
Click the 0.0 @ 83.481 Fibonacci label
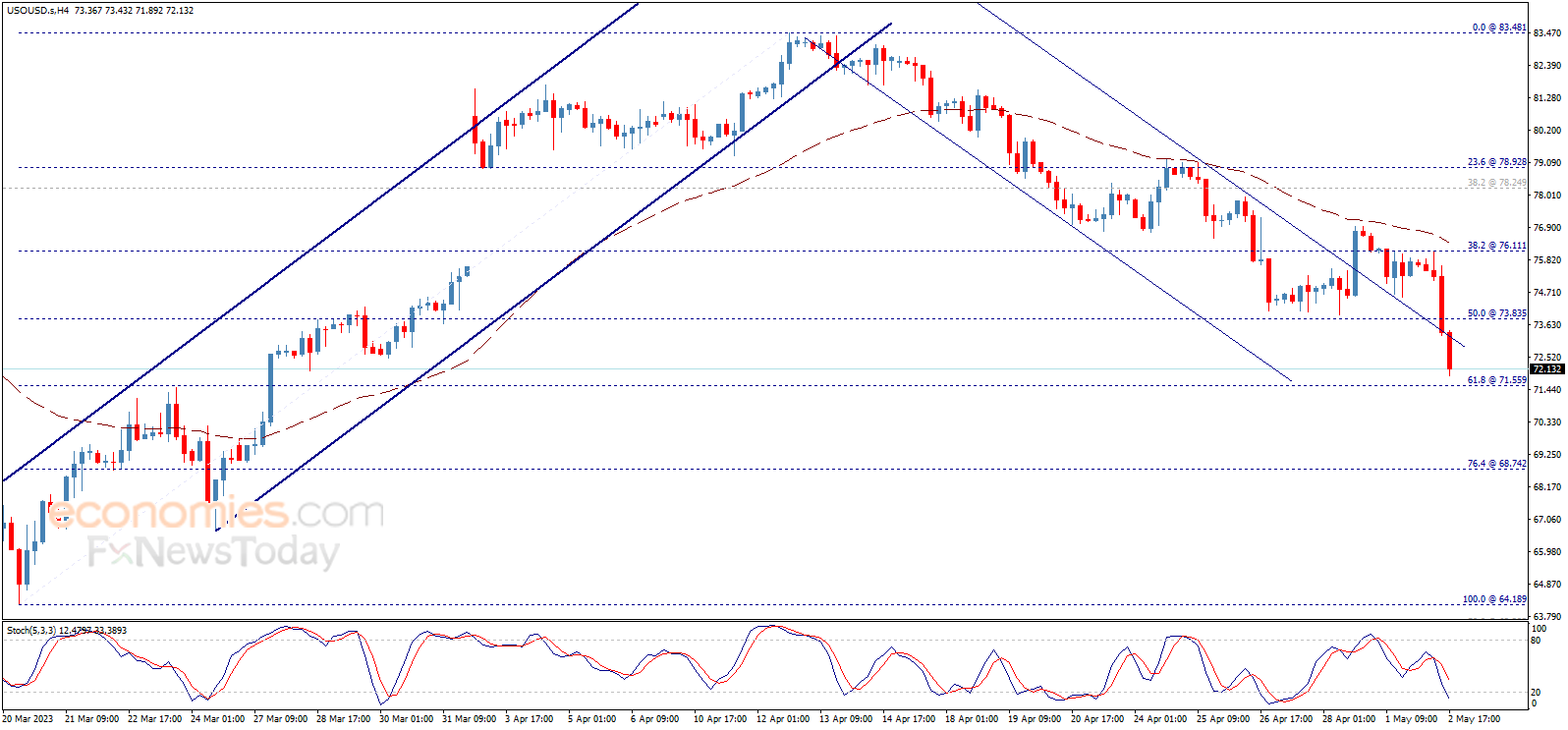[x=1499, y=28]
